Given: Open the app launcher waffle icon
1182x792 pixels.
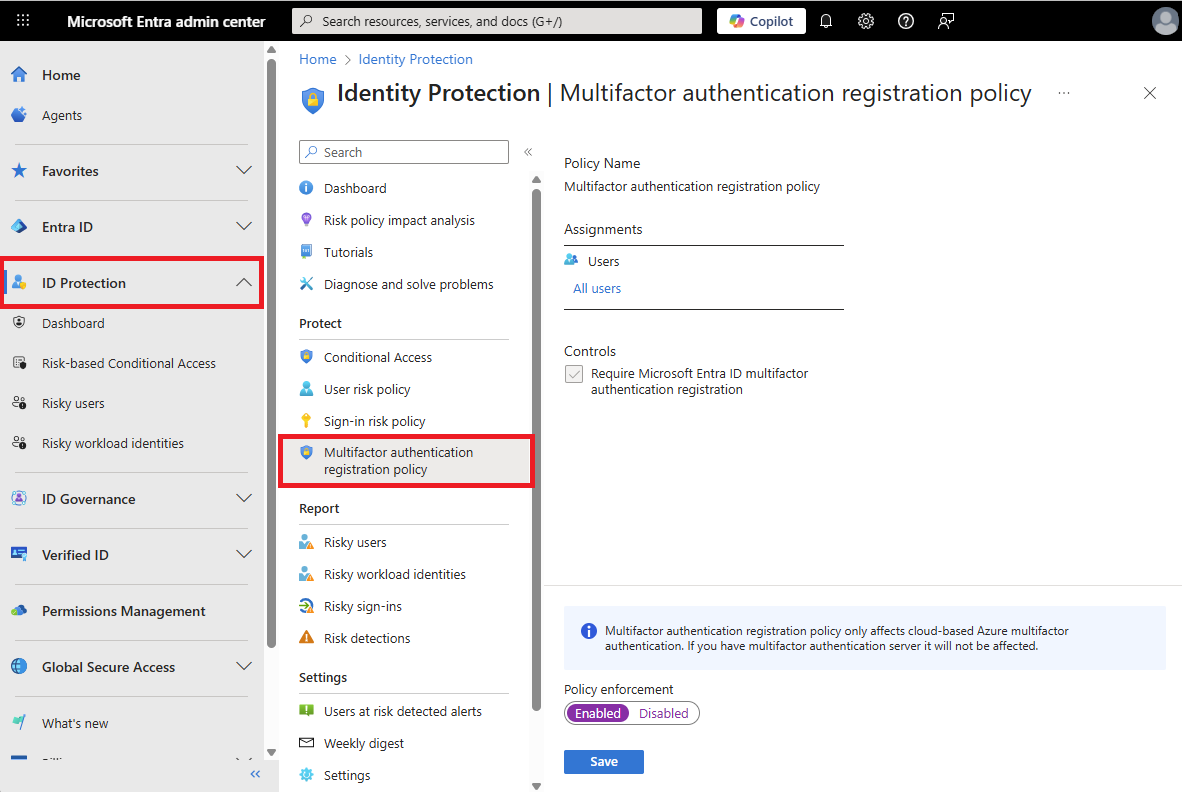Looking at the screenshot, I should (x=23, y=20).
